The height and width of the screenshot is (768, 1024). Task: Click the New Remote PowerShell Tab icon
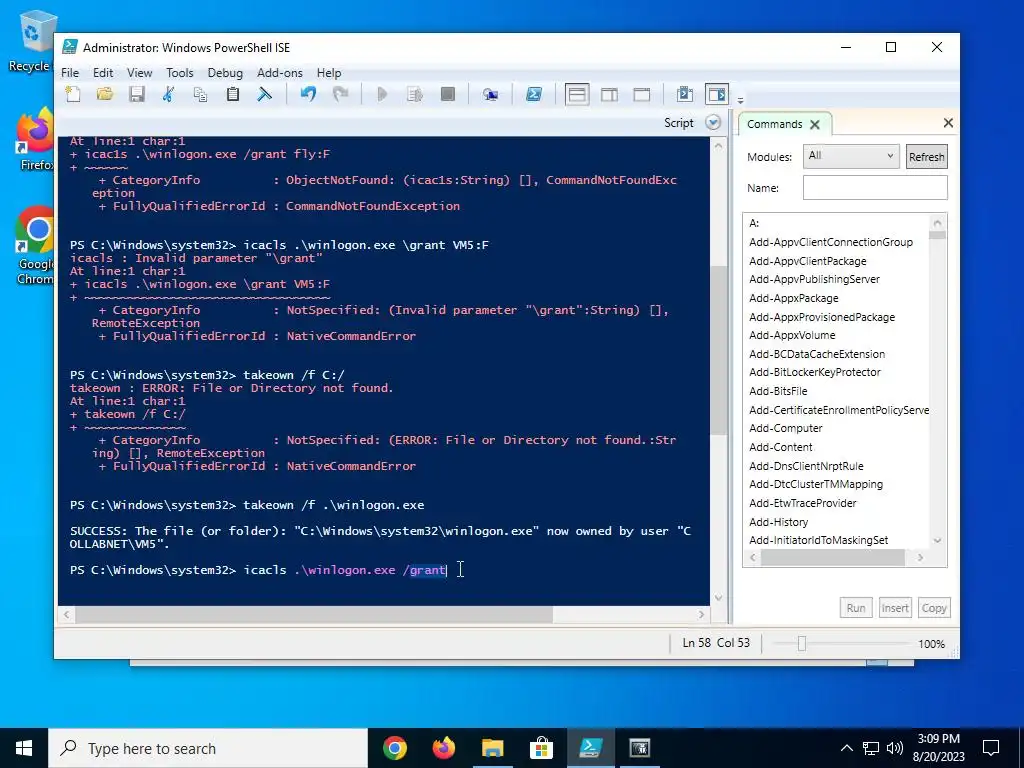click(490, 94)
